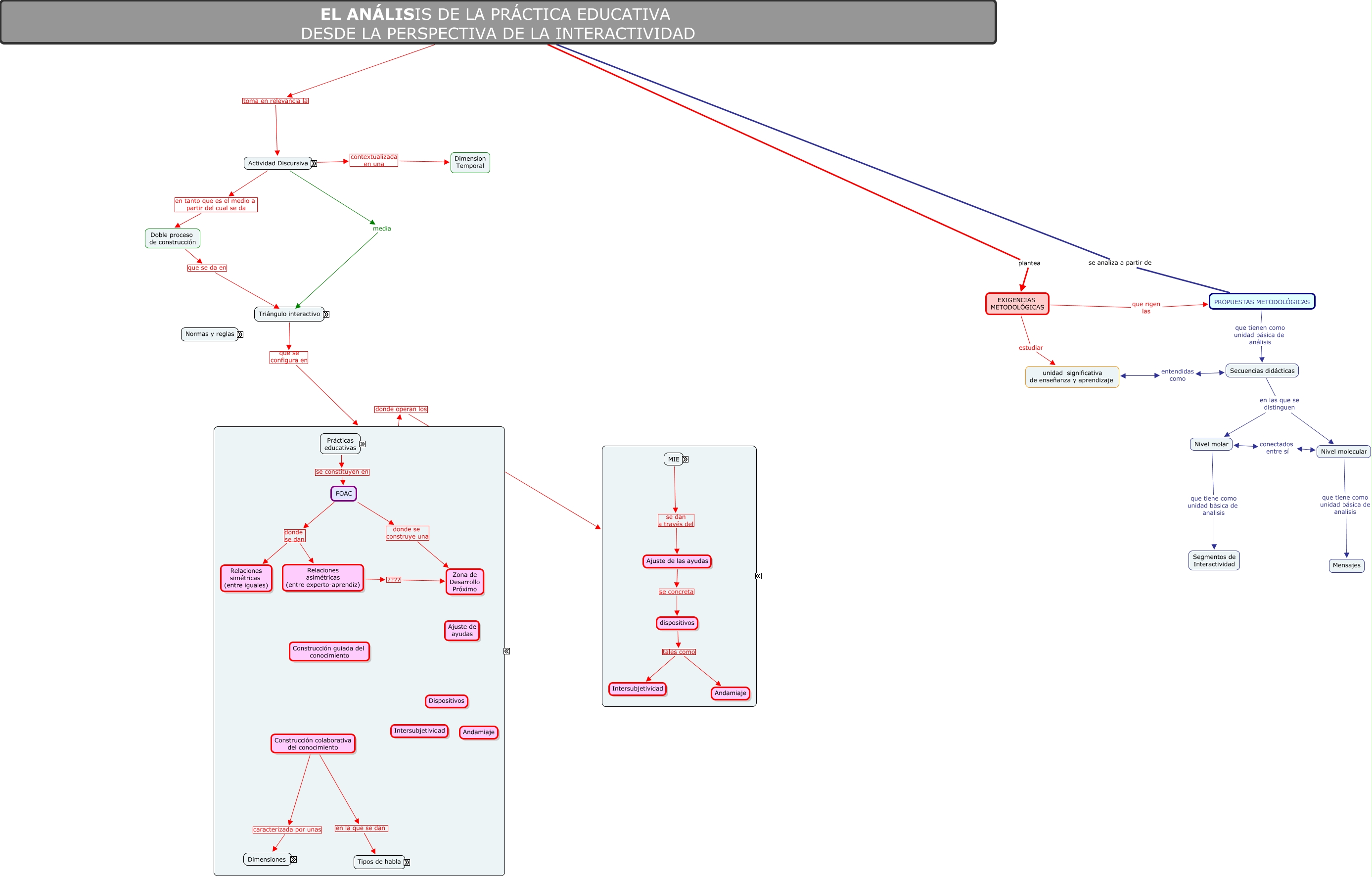This screenshot has width=1372, height=877.
Task: Click the PROPUESTAS METODOLÓGICAS node
Action: pos(1262,302)
